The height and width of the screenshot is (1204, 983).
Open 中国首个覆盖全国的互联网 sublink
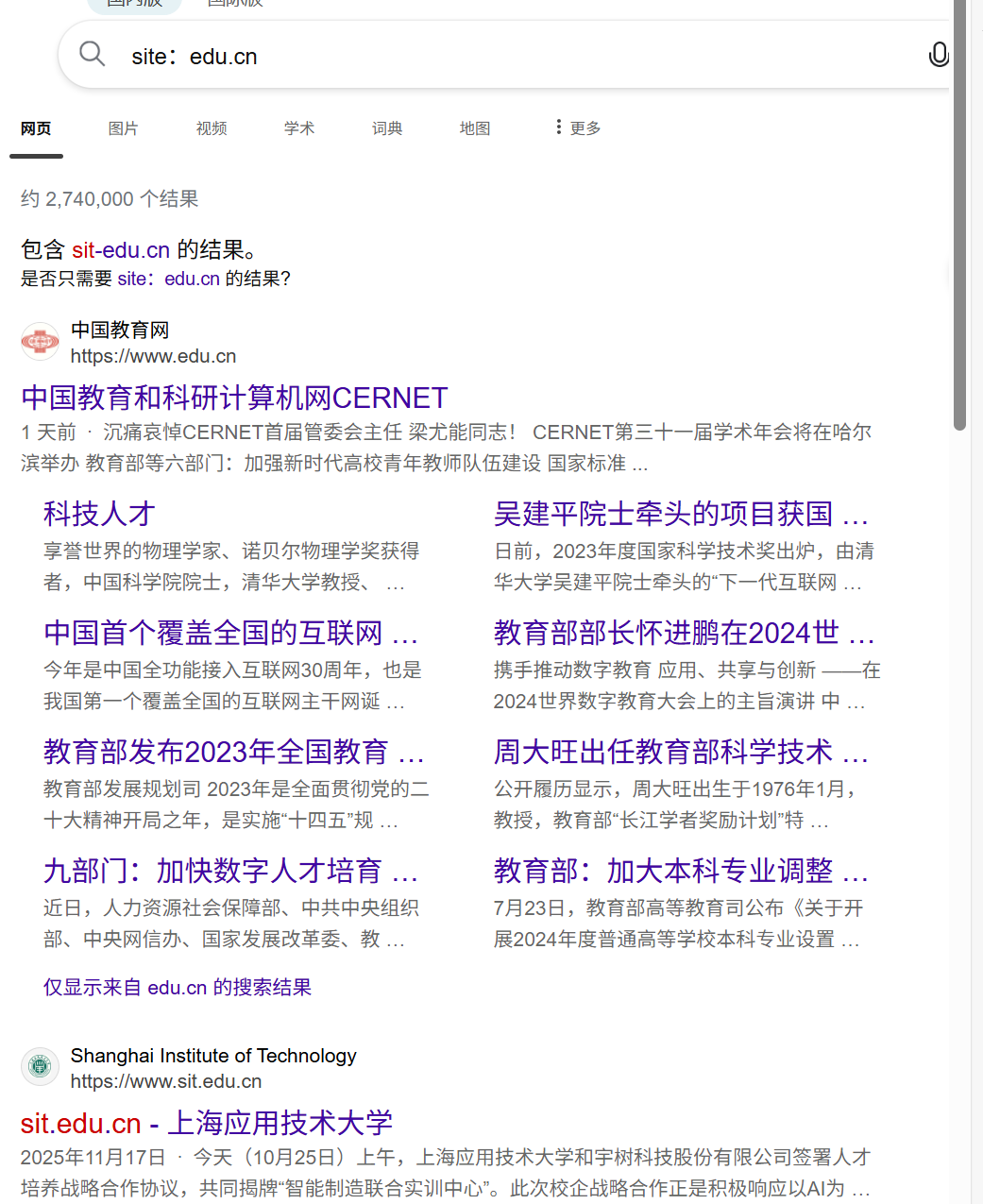tap(230, 633)
